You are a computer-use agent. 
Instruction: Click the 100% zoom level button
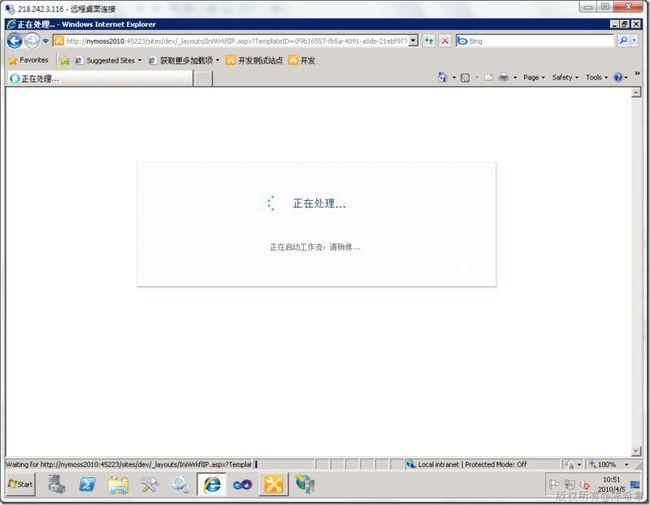[603, 464]
